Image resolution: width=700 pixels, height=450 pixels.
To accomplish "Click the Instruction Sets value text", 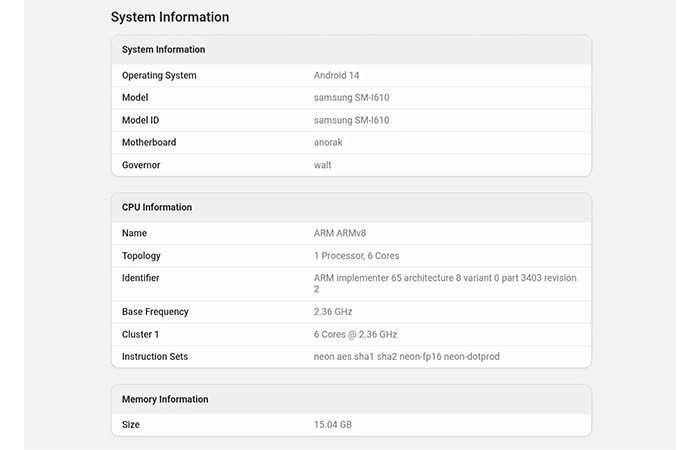I will [406, 357].
